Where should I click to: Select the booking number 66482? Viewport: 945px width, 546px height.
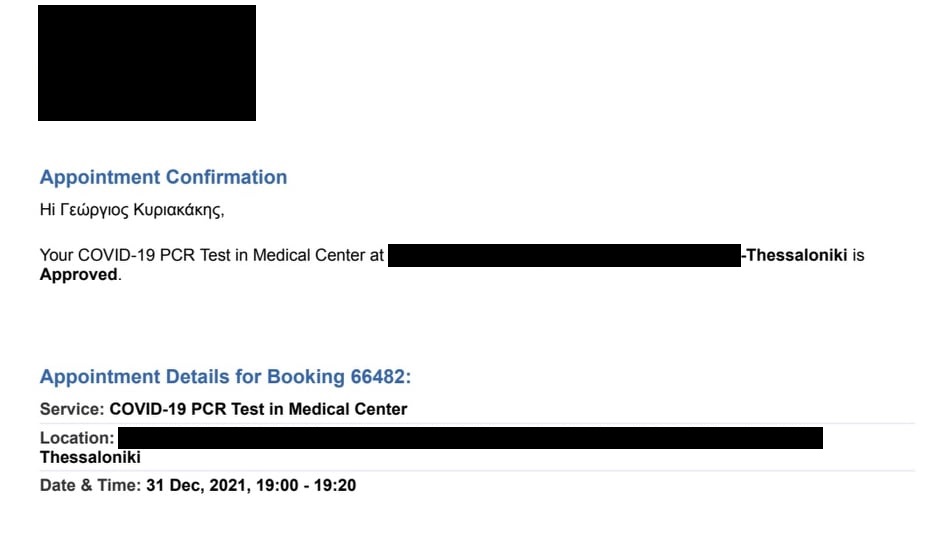coord(379,377)
